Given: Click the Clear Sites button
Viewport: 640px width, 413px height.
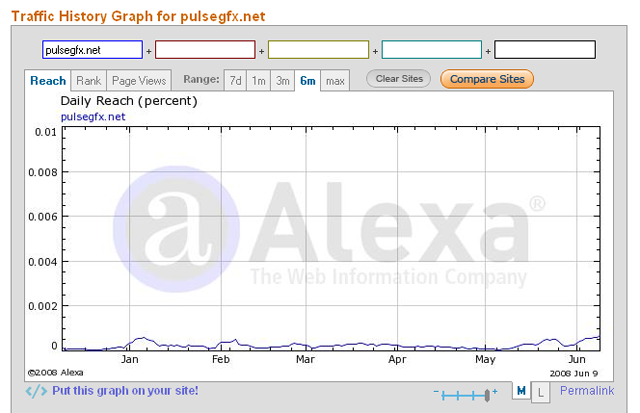Looking at the screenshot, I should coord(399,79).
